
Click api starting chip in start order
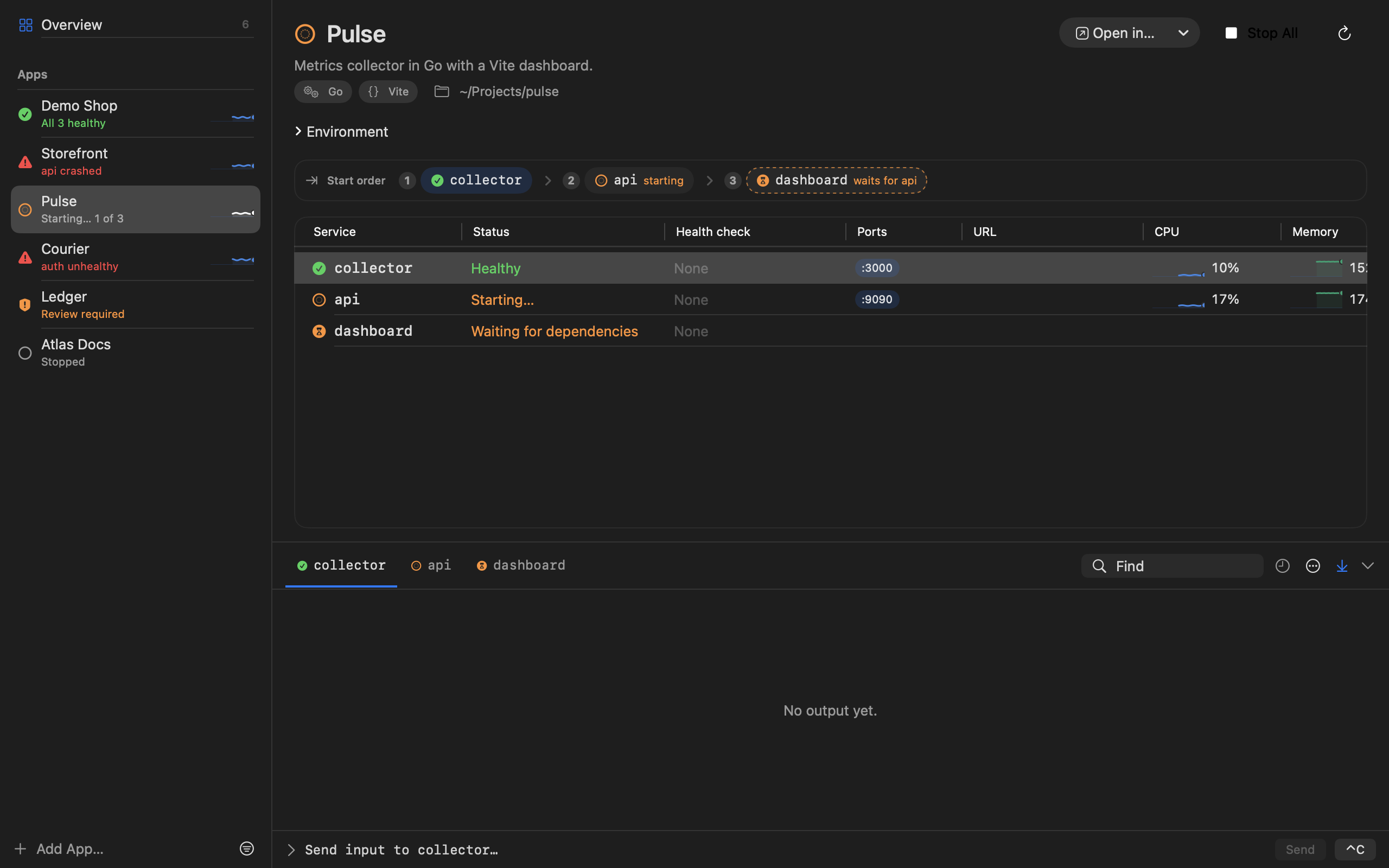point(639,180)
